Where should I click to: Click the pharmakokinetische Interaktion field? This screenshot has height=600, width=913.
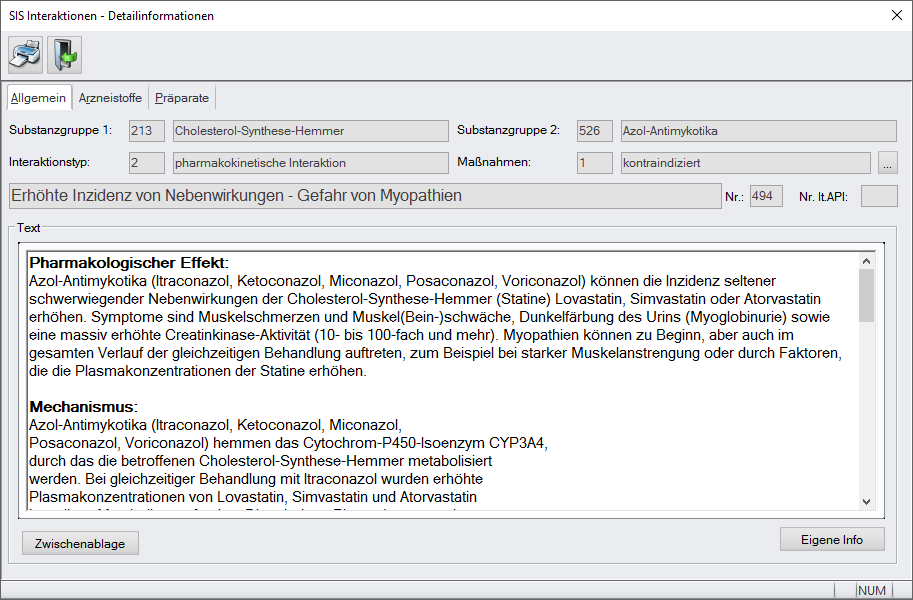(x=310, y=162)
